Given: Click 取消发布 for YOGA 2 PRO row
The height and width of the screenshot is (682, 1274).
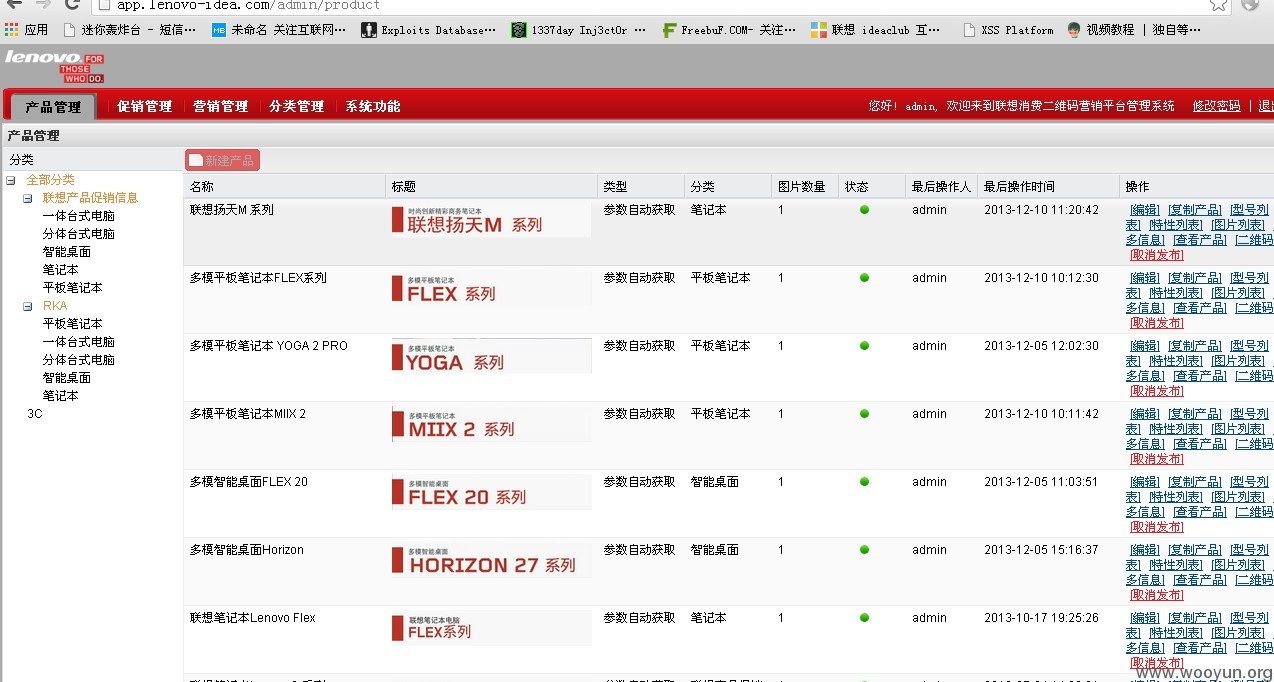Looking at the screenshot, I should pos(1156,391).
